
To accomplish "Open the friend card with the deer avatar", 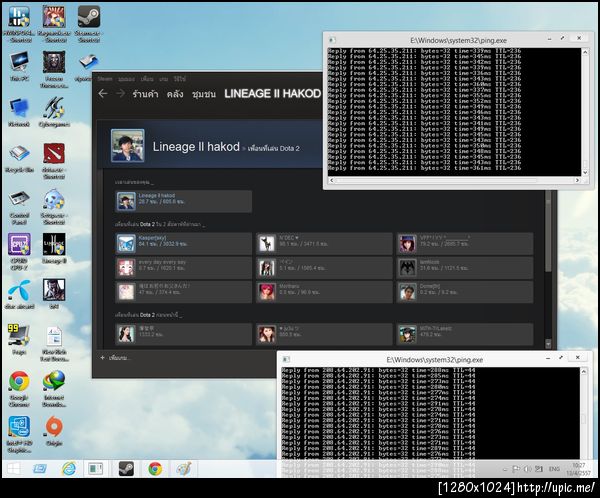I will [324, 243].
